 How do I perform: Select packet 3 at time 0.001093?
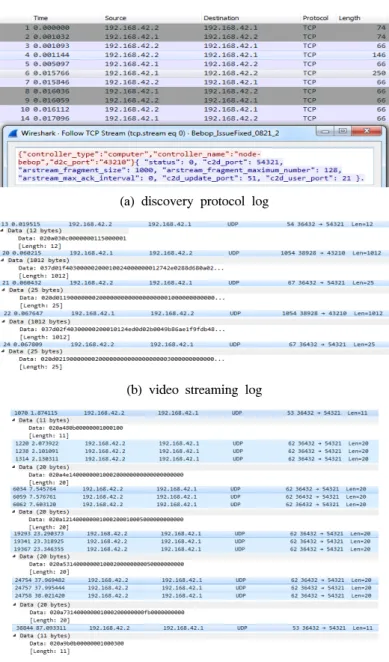pos(194,46)
